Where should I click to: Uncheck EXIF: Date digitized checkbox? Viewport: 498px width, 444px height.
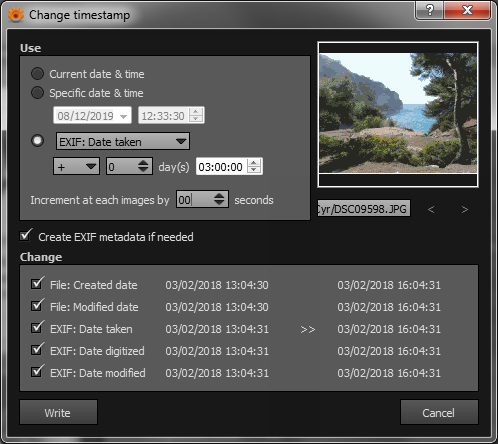pos(37,349)
